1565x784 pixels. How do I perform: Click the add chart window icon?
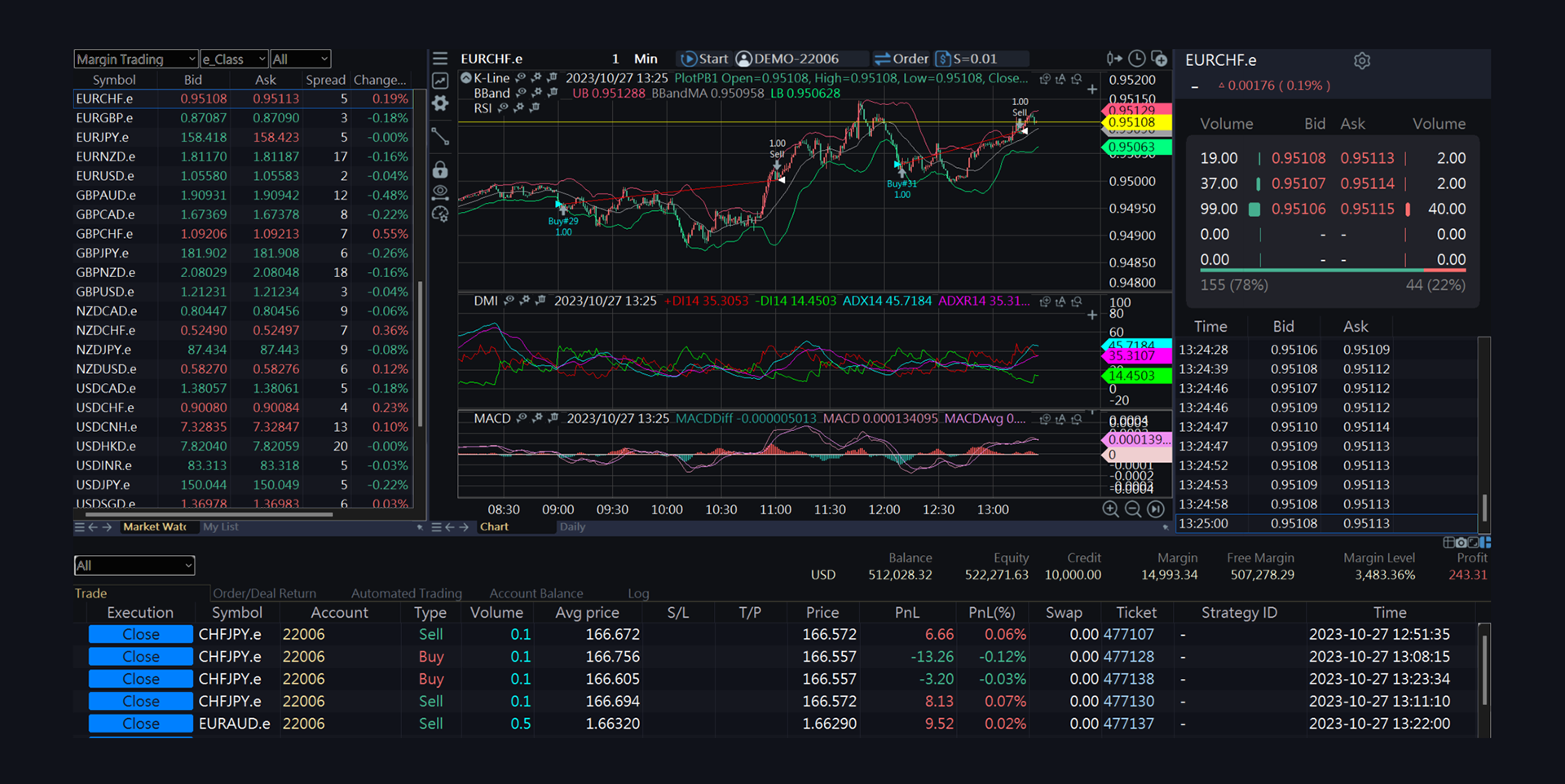[x=1159, y=59]
